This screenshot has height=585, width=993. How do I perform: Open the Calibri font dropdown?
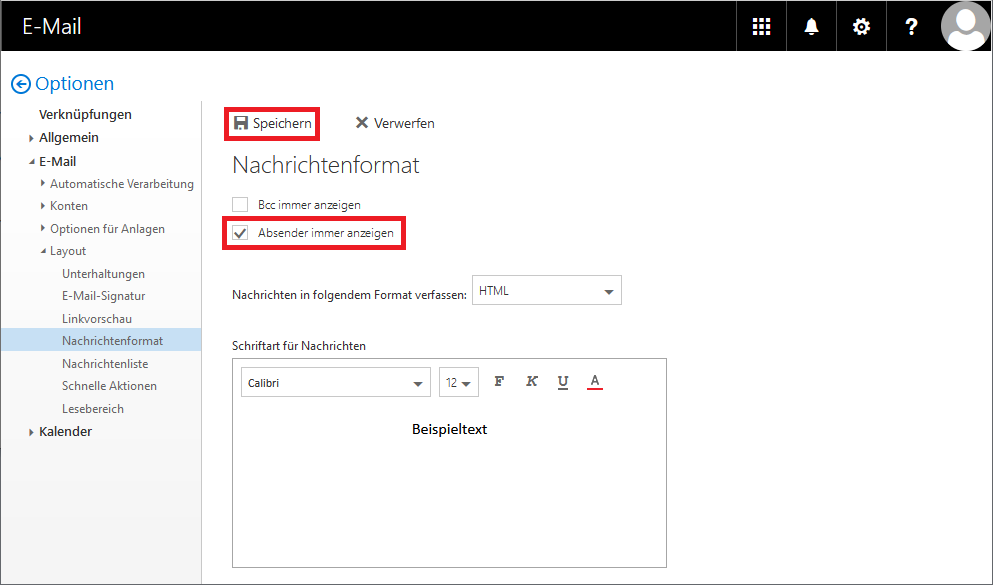tap(335, 382)
